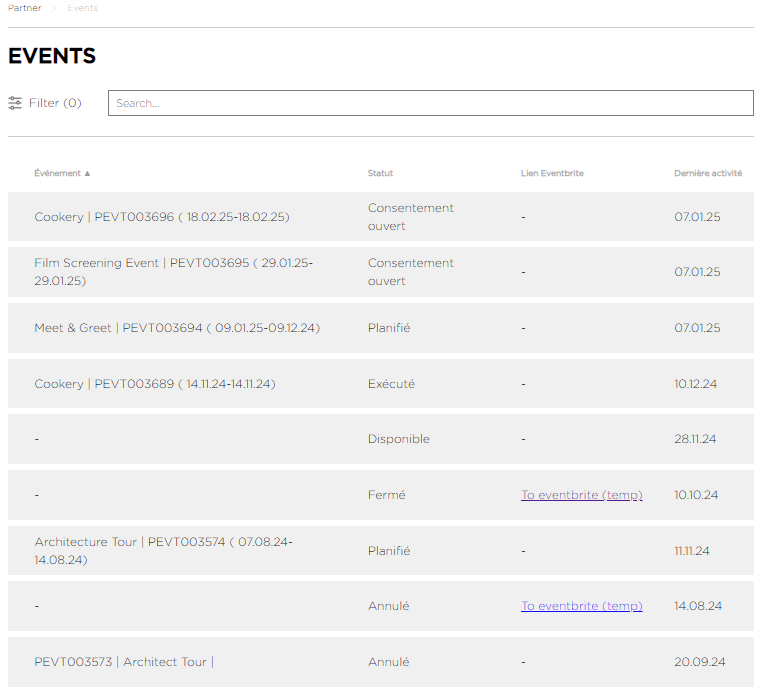Click date 07.01.25 in Film Screening row
The image size is (765, 695).
click(697, 272)
